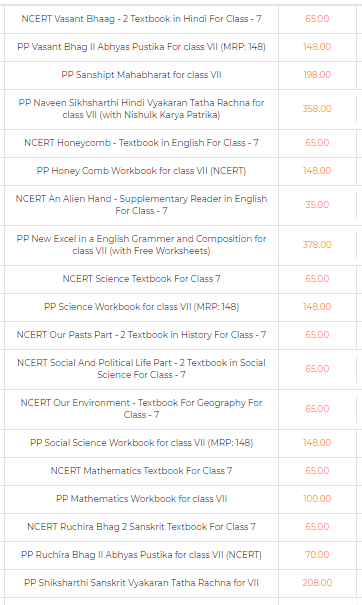
Task: Open PP Sanshipt Mahabharat for class VII
Action: coord(141,75)
